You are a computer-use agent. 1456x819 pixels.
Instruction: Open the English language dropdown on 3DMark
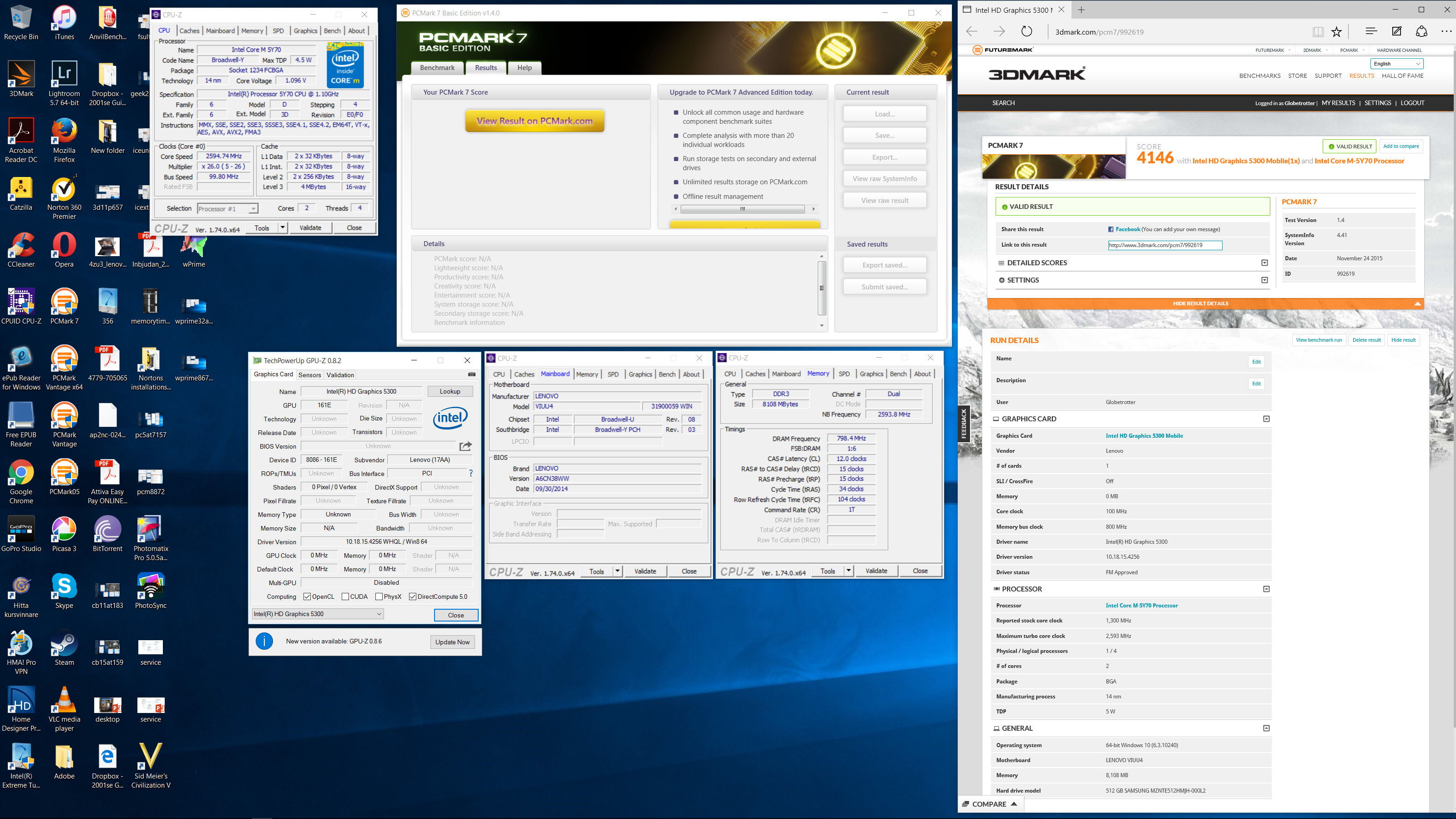click(1396, 64)
